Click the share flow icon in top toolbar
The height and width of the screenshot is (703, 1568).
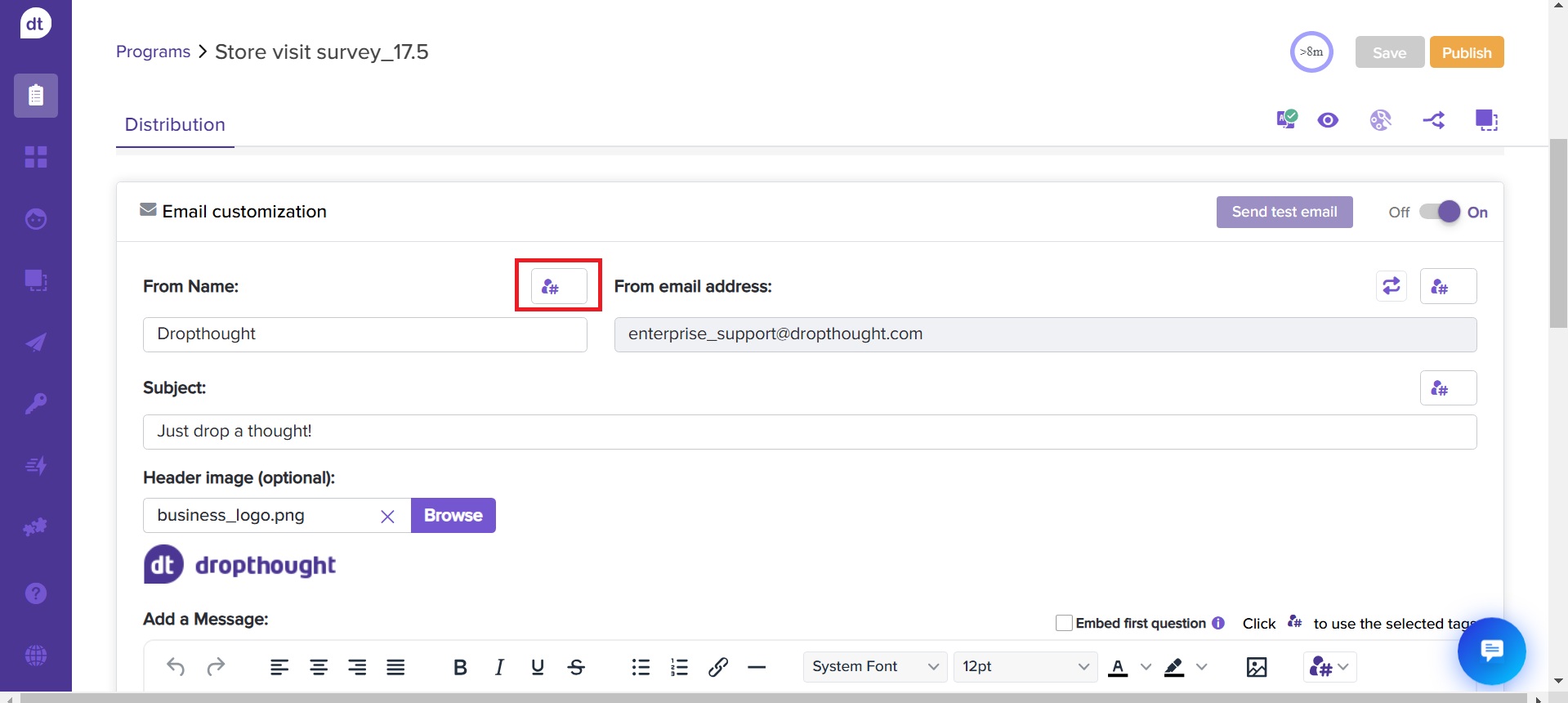[1434, 120]
